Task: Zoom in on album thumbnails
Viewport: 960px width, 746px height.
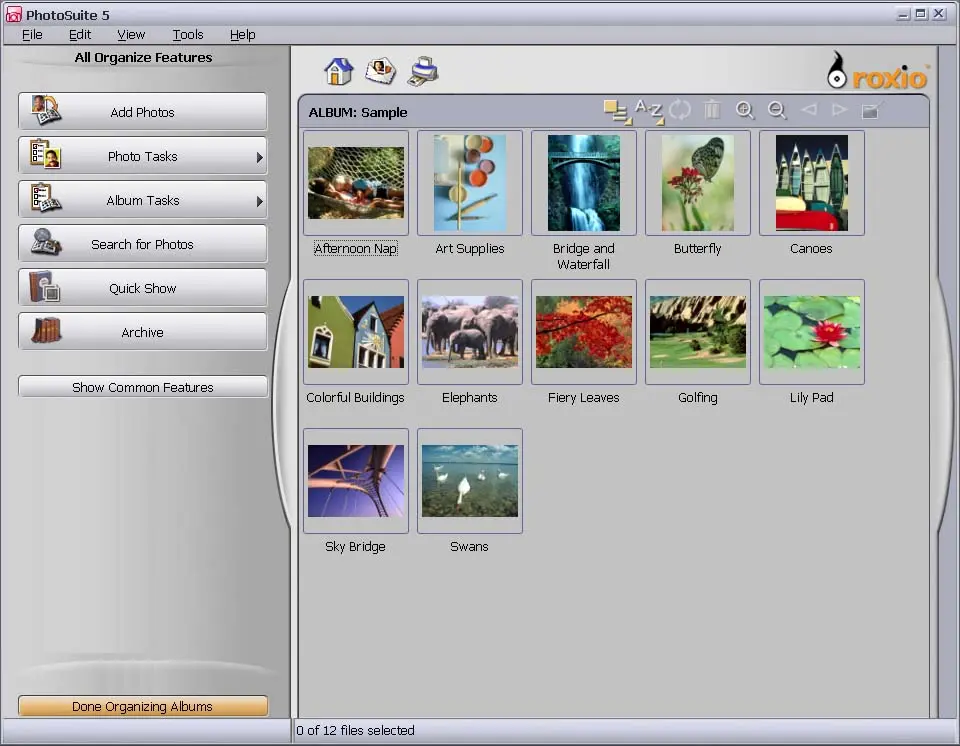Action: [745, 111]
